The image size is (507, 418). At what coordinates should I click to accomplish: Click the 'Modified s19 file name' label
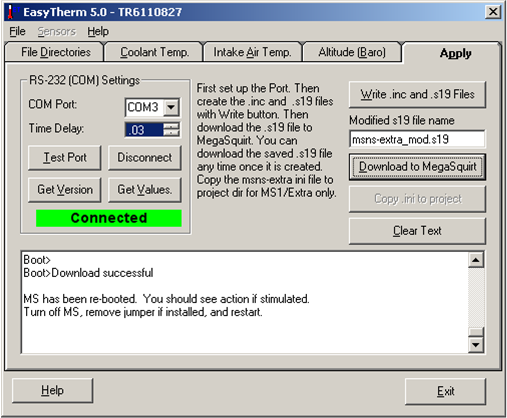(x=402, y=120)
